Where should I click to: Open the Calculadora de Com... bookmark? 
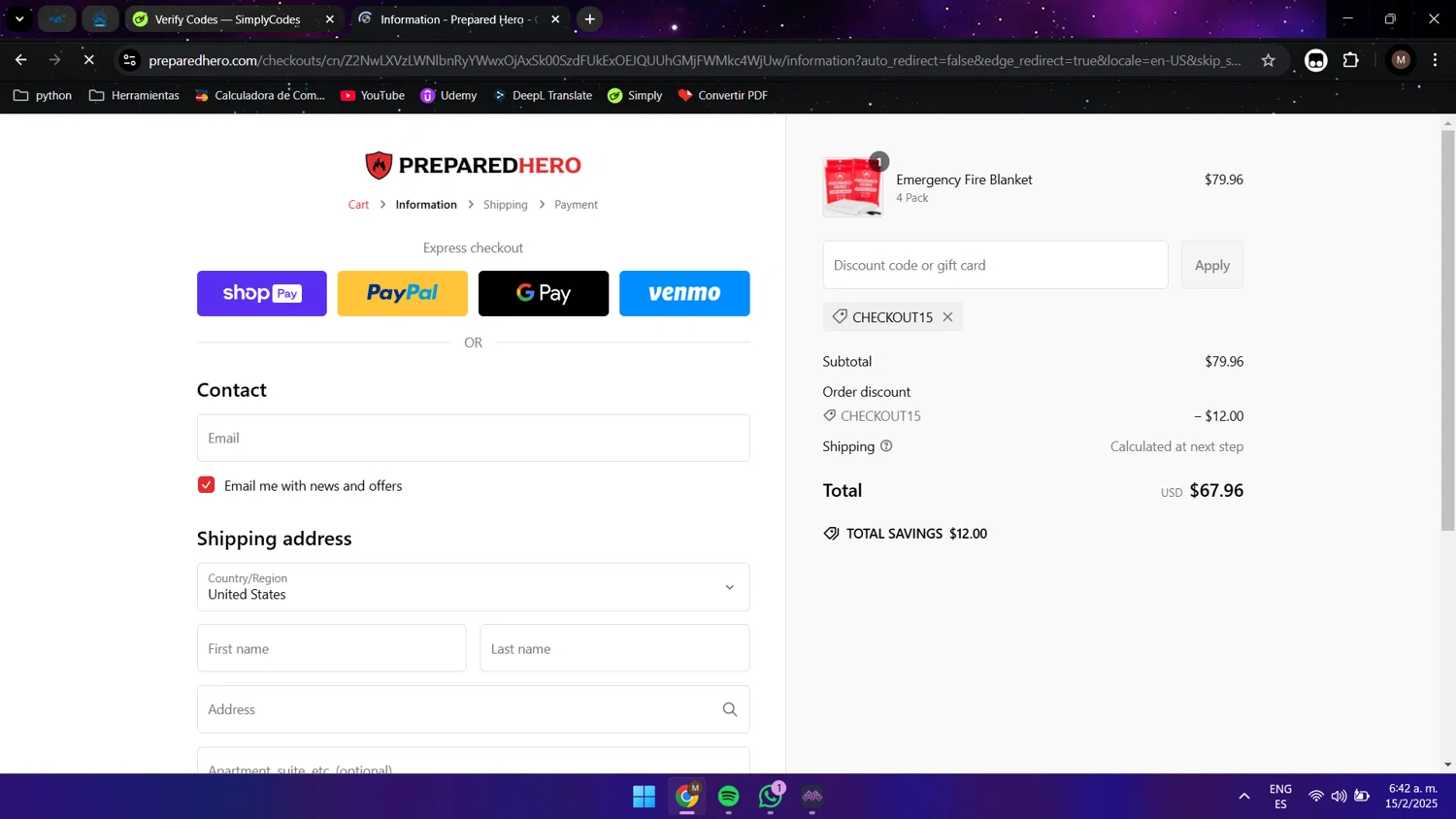259,95
